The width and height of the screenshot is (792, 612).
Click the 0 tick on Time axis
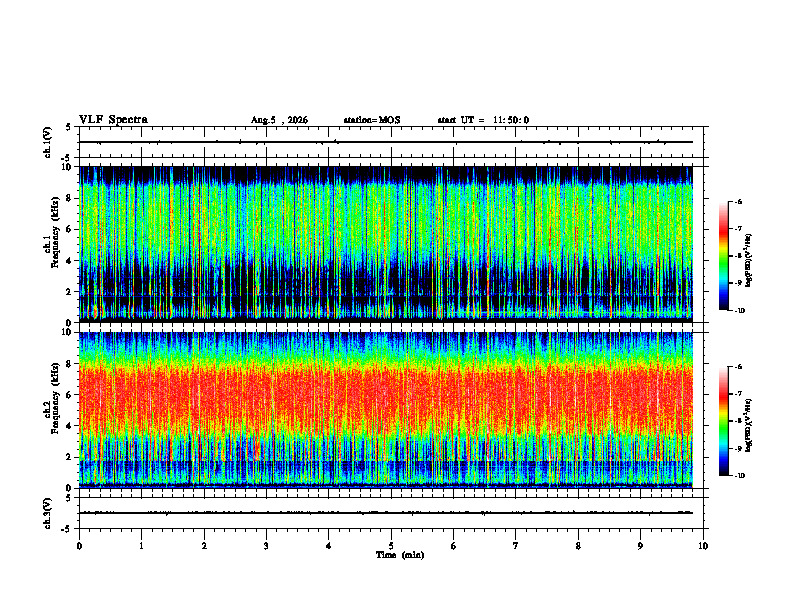(x=79, y=546)
